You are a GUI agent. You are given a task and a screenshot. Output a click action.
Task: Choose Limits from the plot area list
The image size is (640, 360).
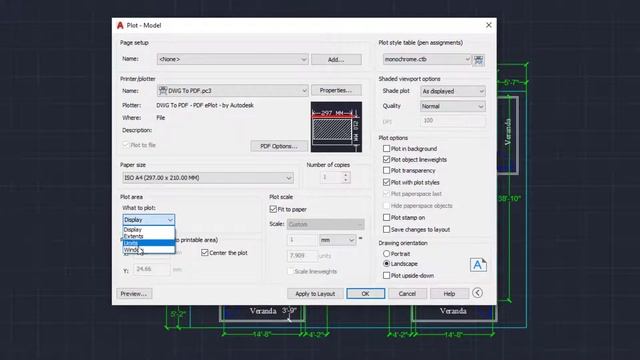[149, 243]
